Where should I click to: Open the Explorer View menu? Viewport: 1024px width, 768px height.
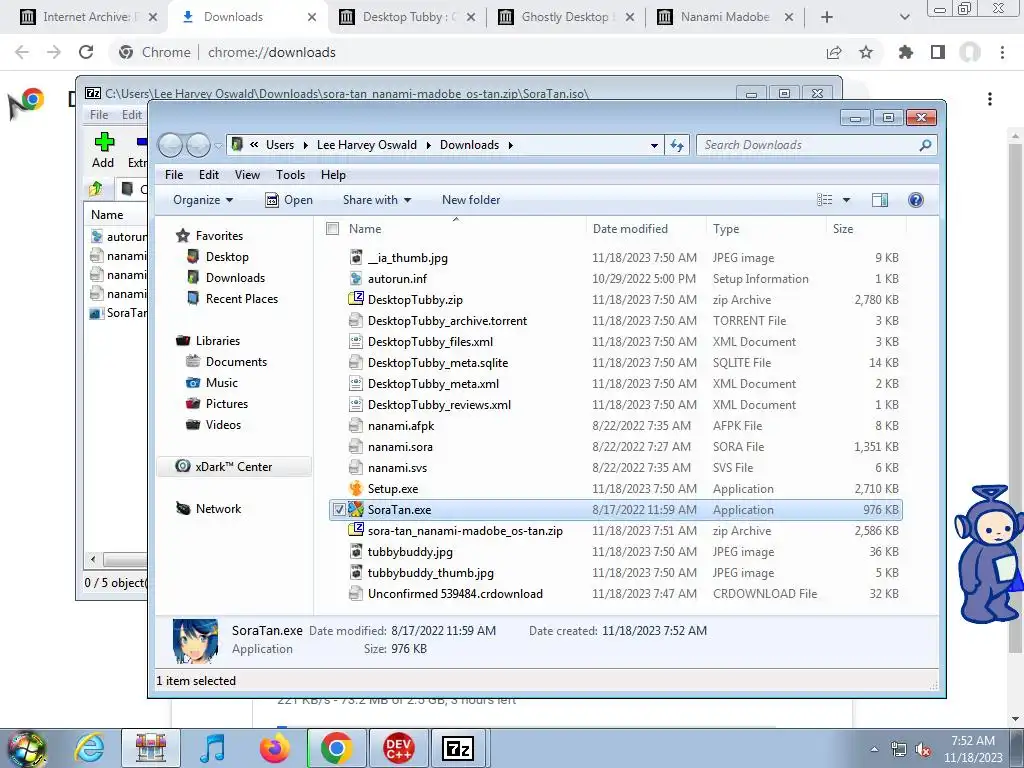coord(248,174)
